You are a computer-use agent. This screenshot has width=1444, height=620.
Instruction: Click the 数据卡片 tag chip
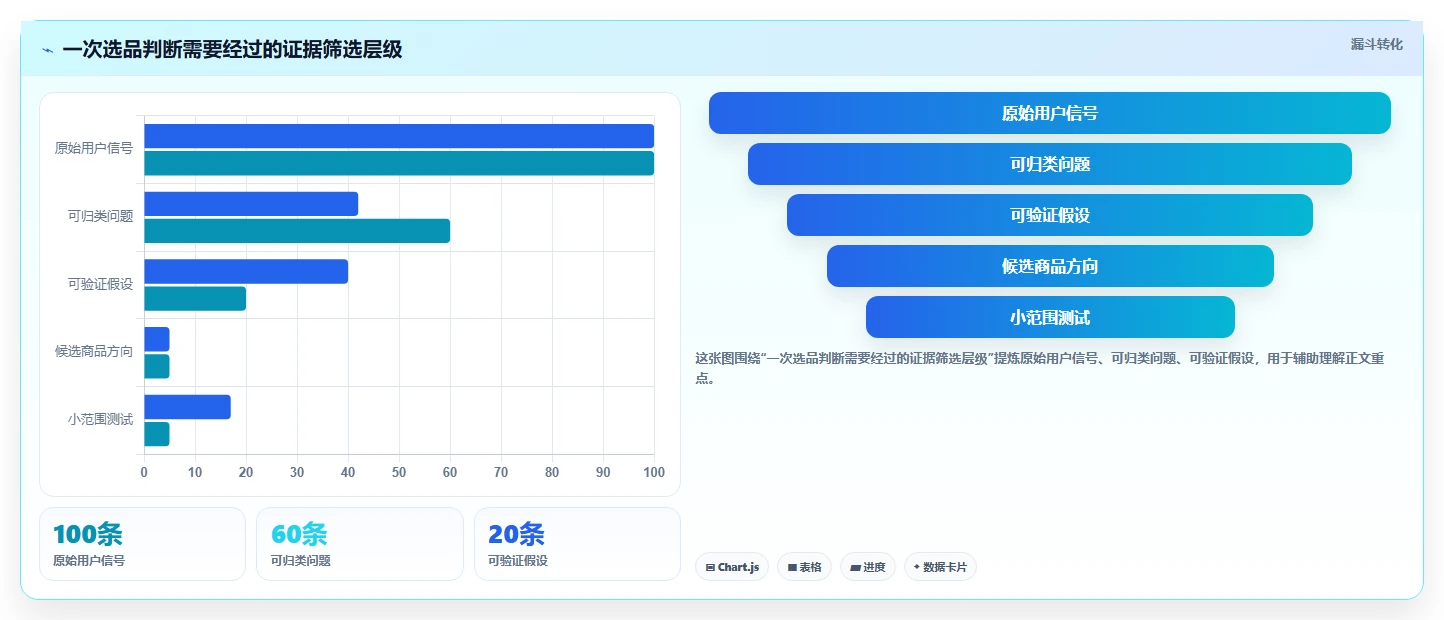tap(940, 567)
